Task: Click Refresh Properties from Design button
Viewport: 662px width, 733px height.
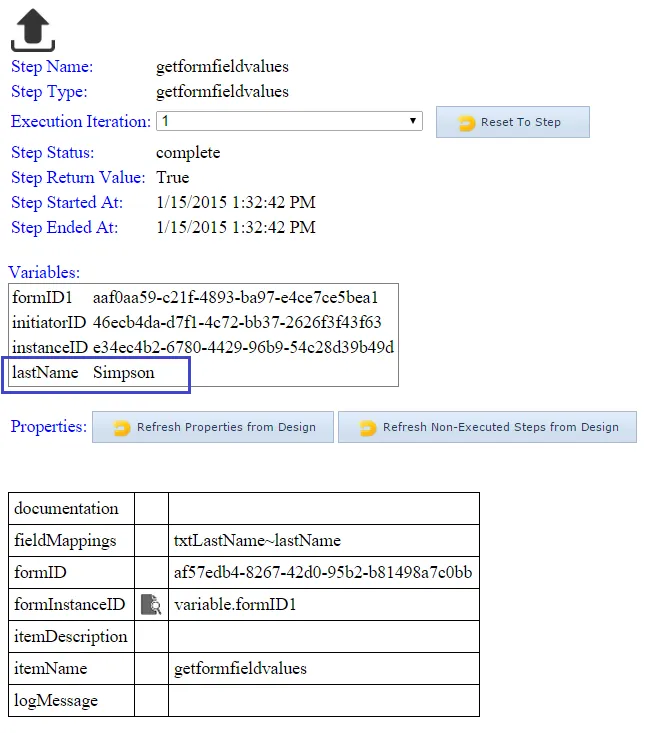Action: coord(213,427)
